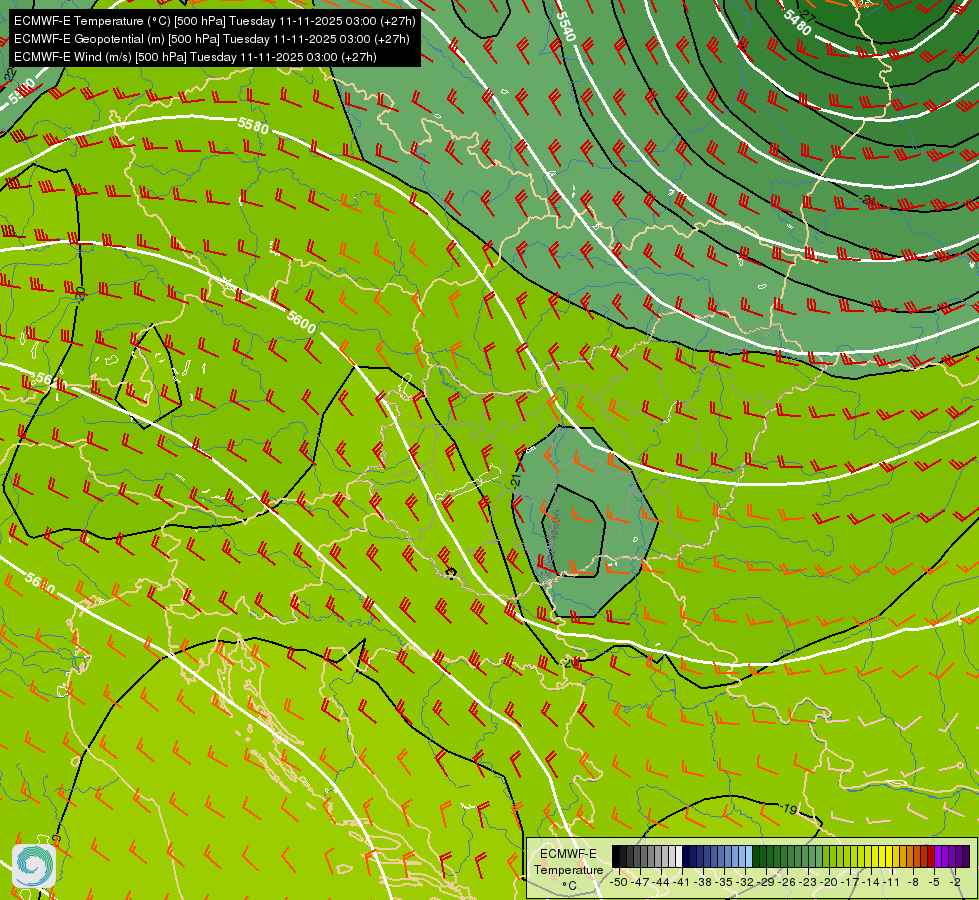Pick the black swatch at legend's cold end
Screen dimensions: 979x900
point(616,856)
